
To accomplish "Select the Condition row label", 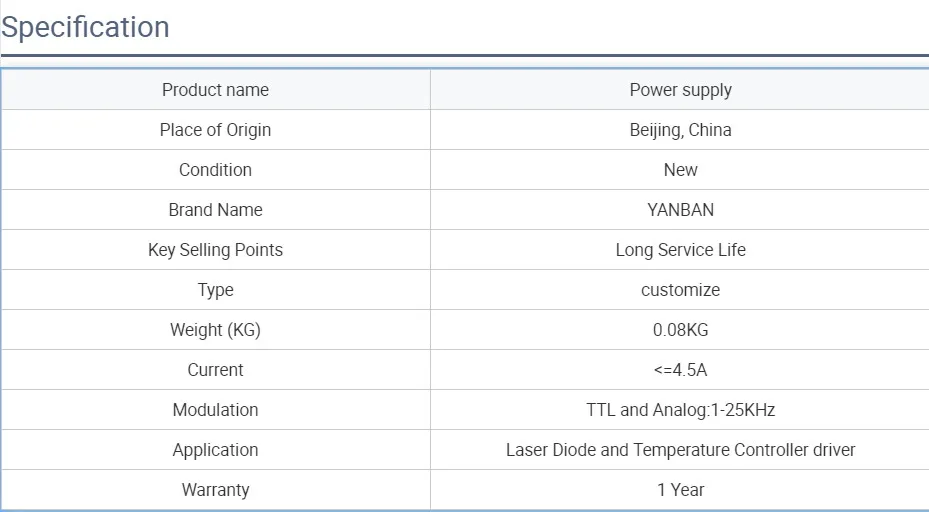I will pyautogui.click(x=216, y=169).
